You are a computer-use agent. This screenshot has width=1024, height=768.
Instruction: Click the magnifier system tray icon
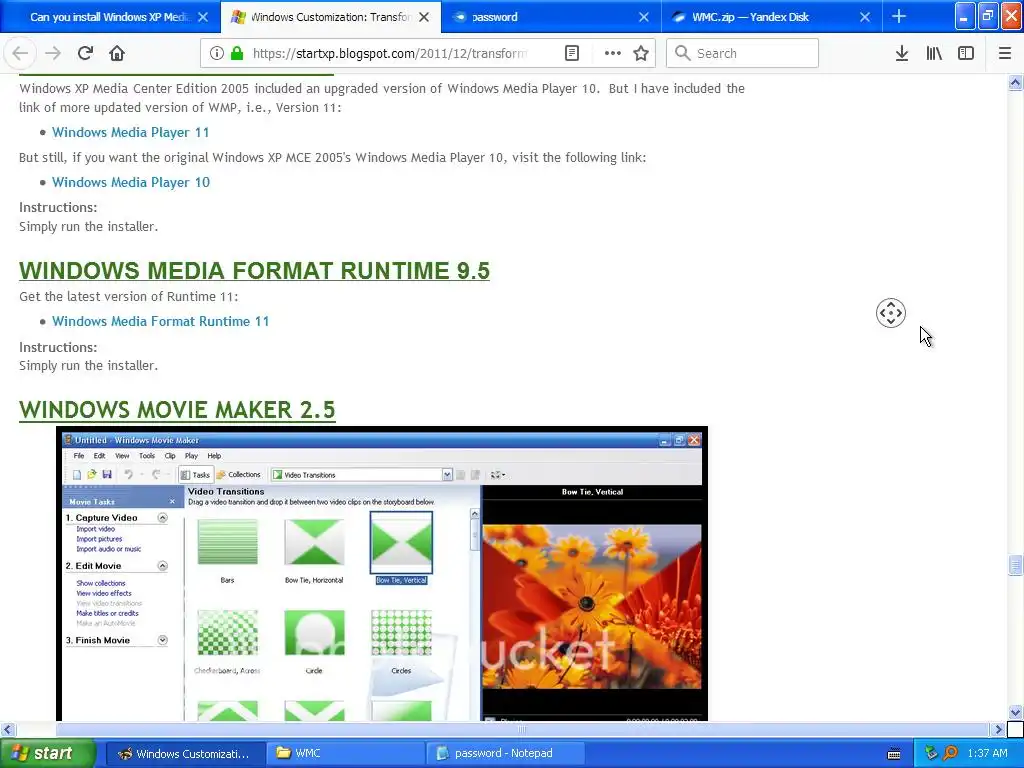[950, 753]
